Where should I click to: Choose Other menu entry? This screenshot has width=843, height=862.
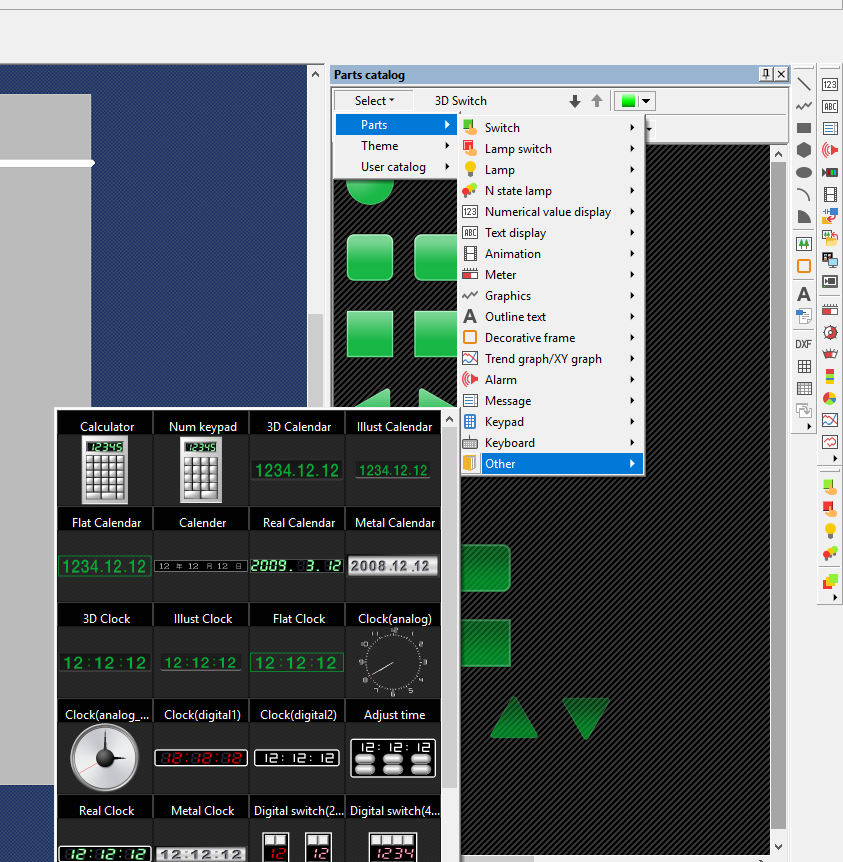point(552,463)
